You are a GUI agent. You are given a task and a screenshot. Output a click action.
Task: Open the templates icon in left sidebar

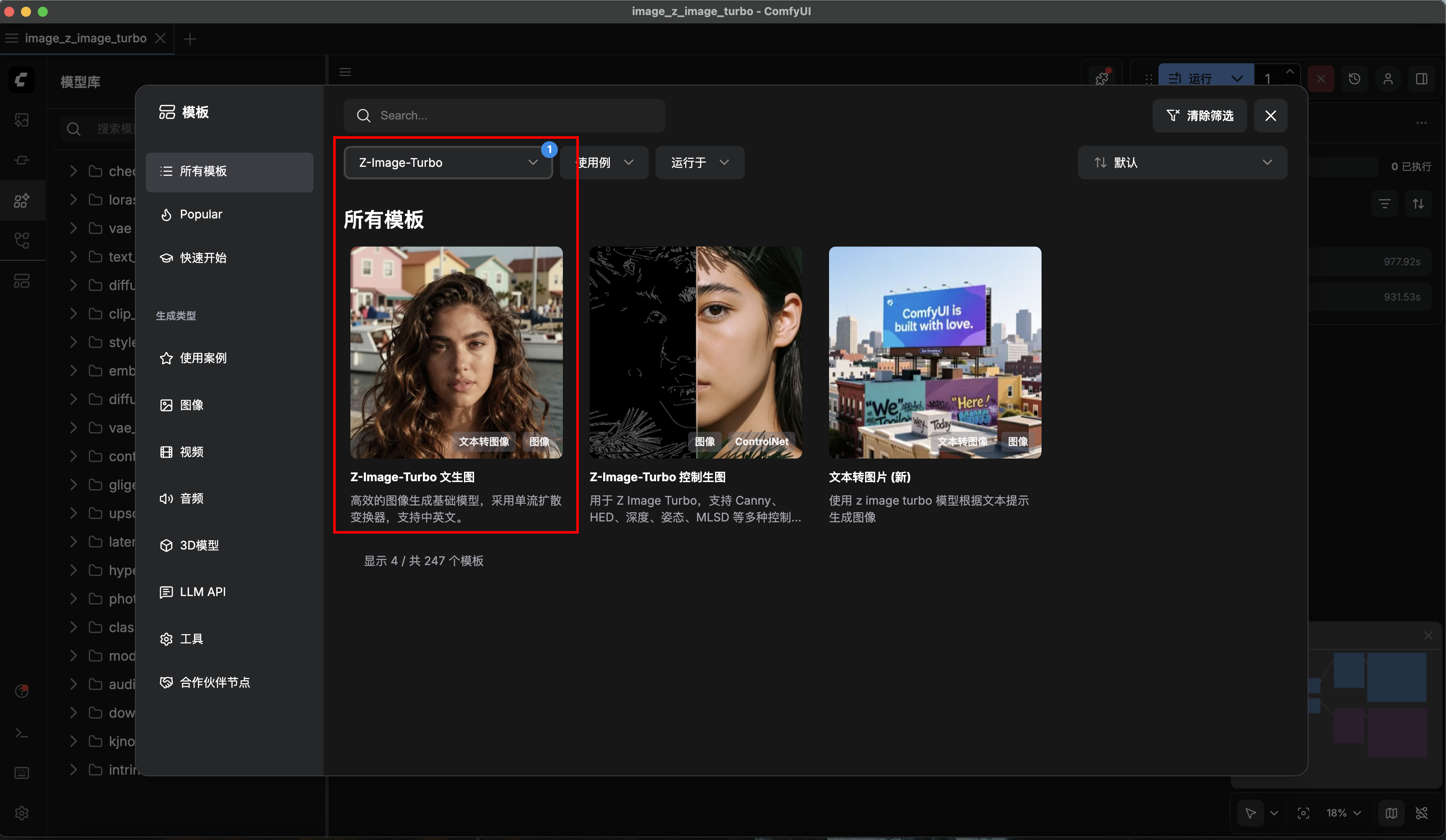tap(22, 280)
